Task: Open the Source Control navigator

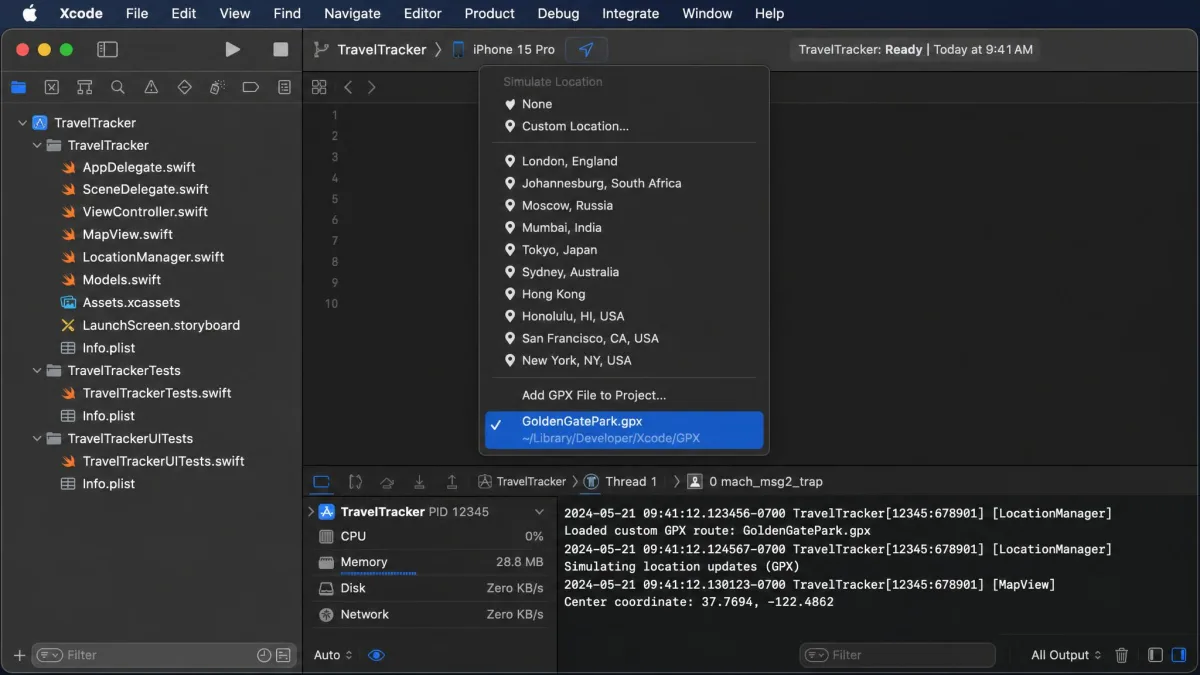Action: point(52,87)
